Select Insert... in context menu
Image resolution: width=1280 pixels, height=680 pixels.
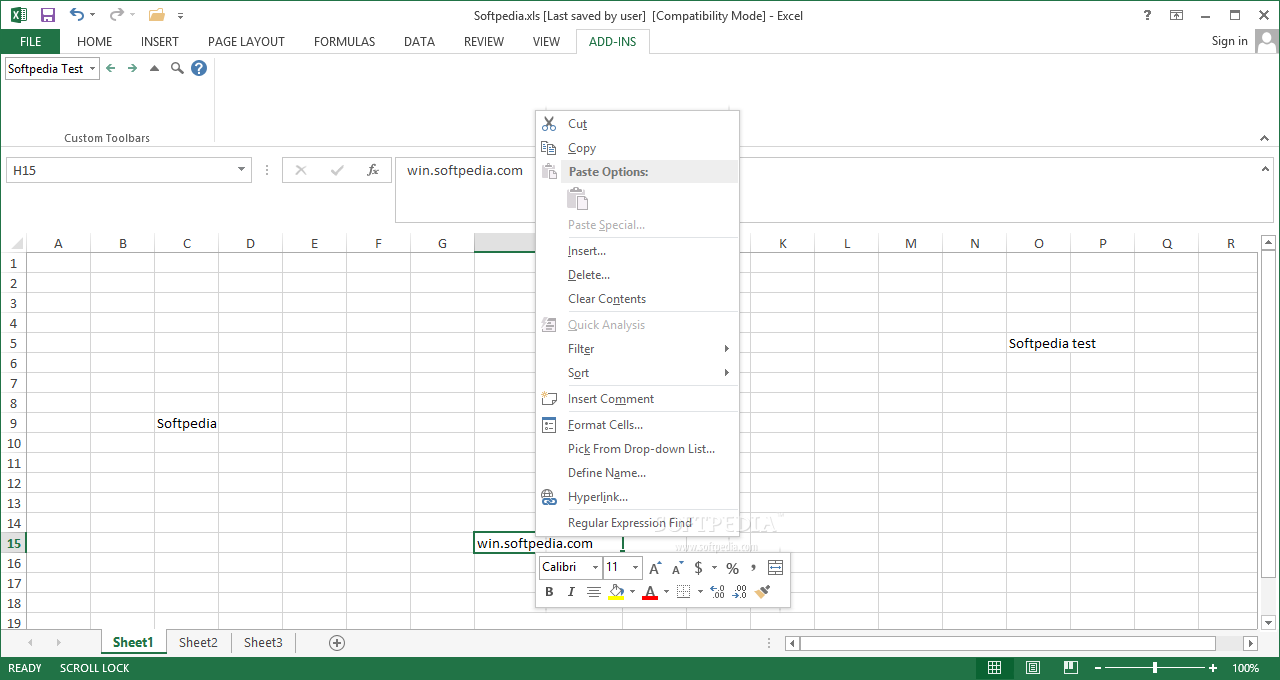[x=638, y=251]
